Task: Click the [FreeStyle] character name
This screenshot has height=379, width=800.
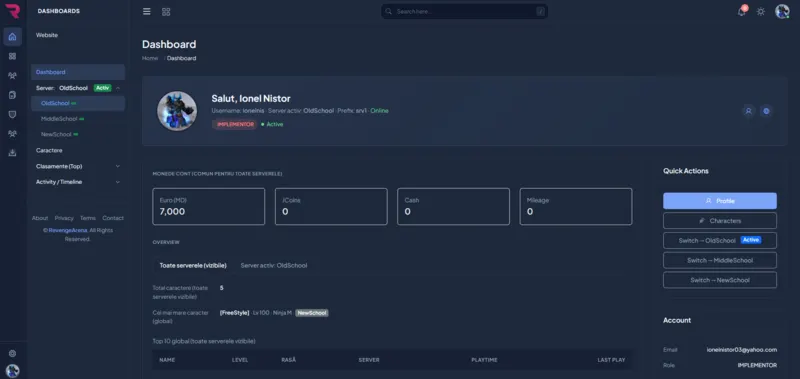Action: [235, 313]
